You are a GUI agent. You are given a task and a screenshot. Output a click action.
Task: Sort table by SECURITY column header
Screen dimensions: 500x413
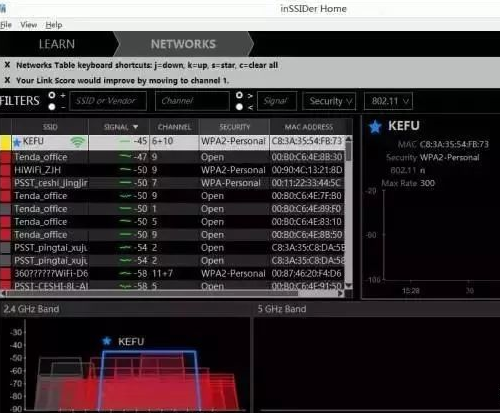tap(235, 127)
